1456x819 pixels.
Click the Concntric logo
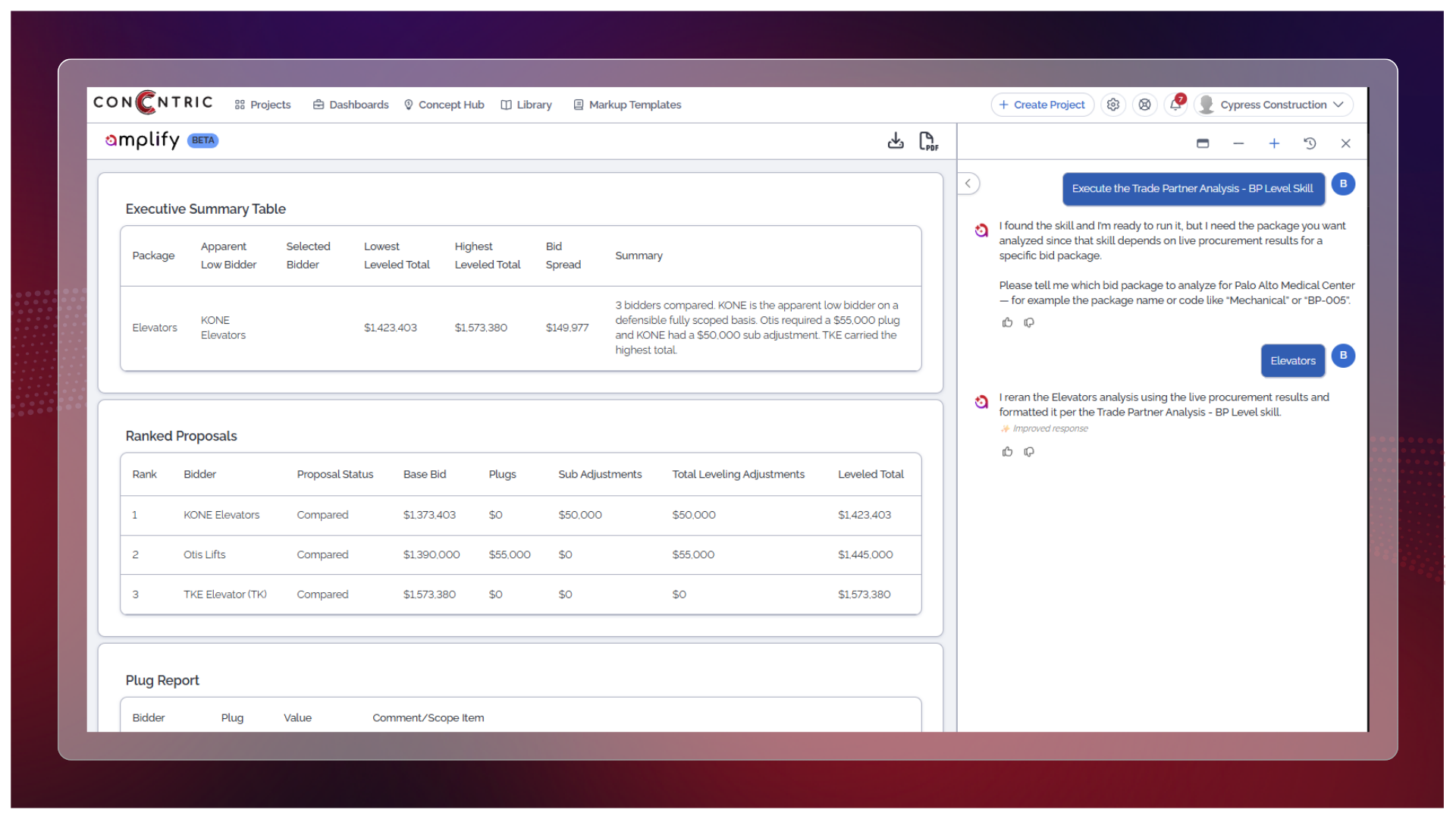pyautogui.click(x=153, y=102)
